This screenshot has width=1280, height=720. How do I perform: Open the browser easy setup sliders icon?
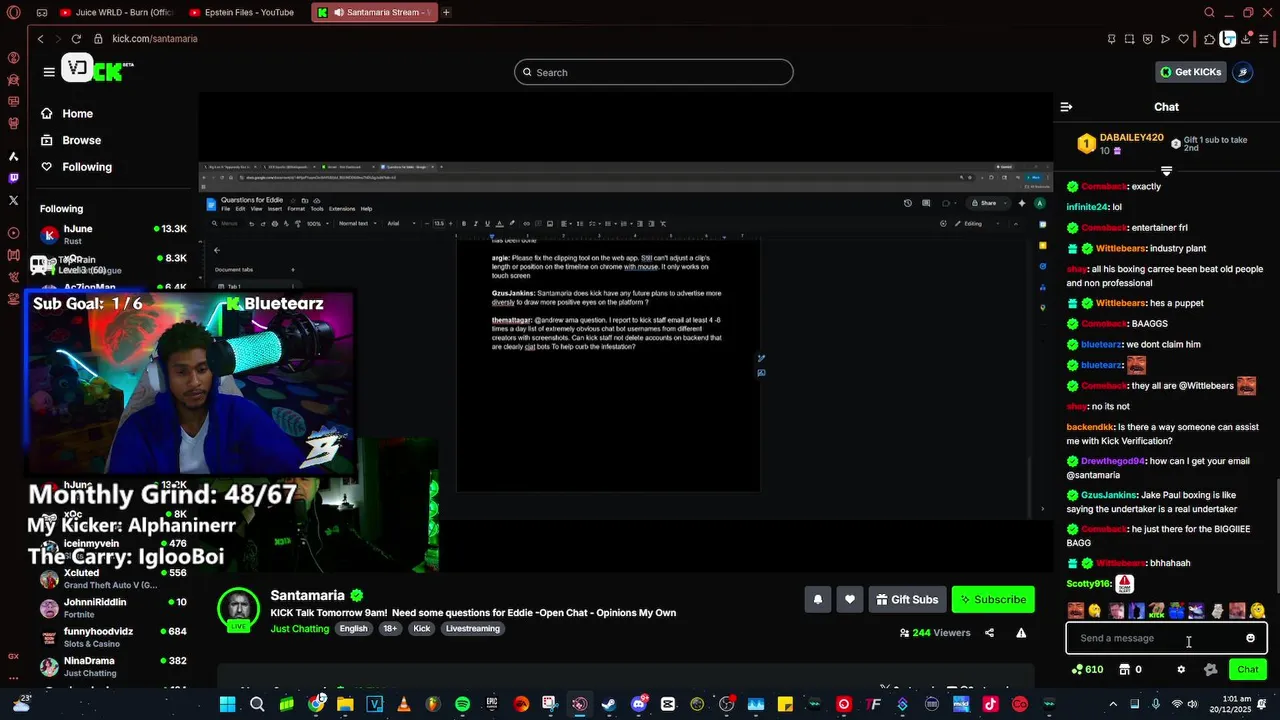tap(1265, 39)
